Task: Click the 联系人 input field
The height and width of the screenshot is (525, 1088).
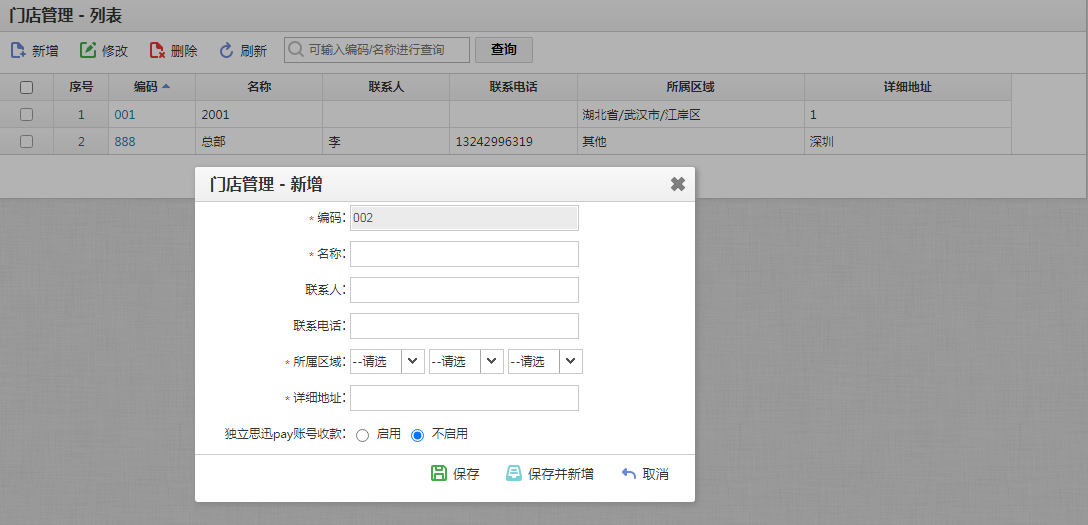Action: (464, 290)
